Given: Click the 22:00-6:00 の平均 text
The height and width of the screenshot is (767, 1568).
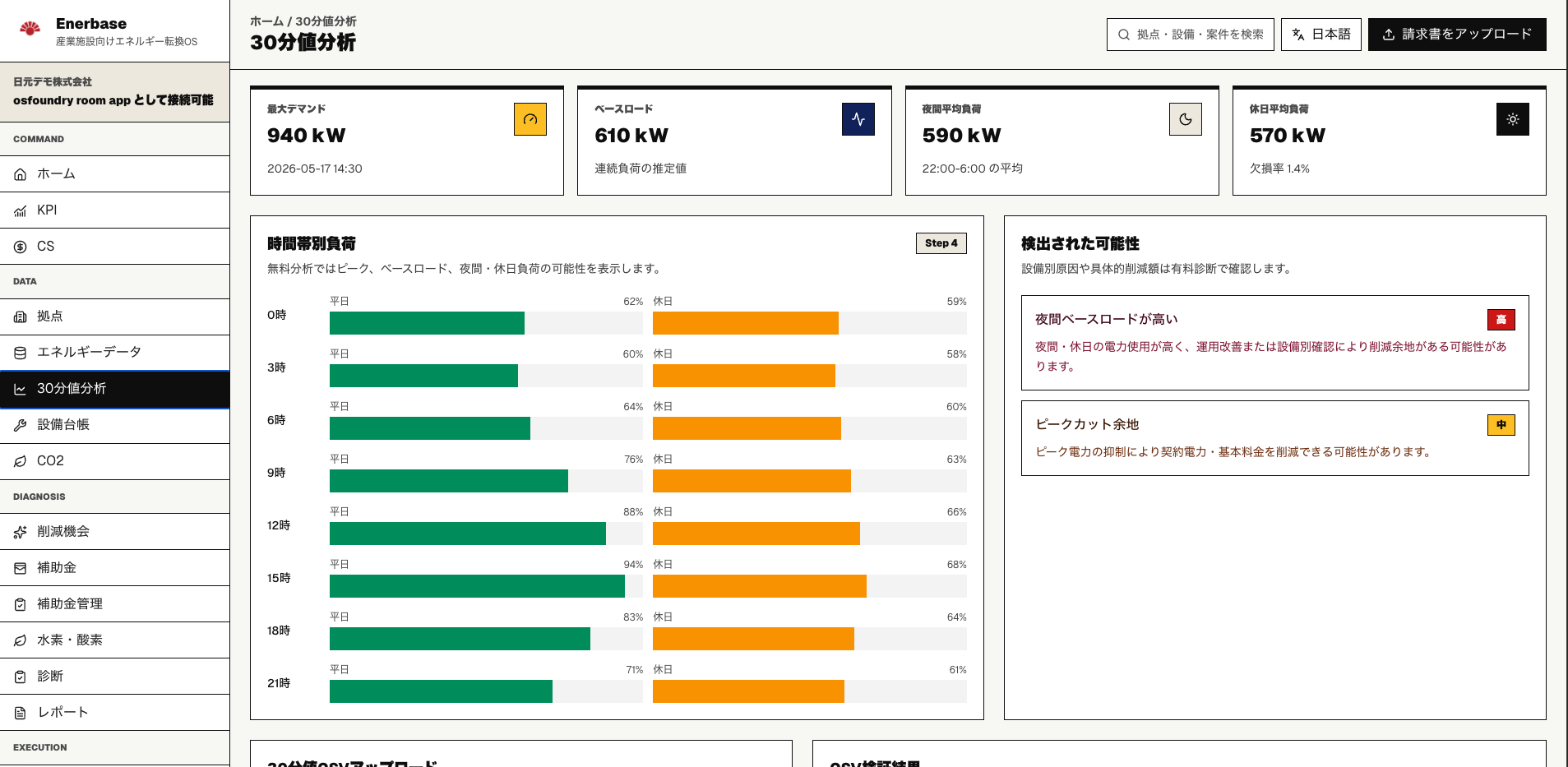Looking at the screenshot, I should 973,169.
